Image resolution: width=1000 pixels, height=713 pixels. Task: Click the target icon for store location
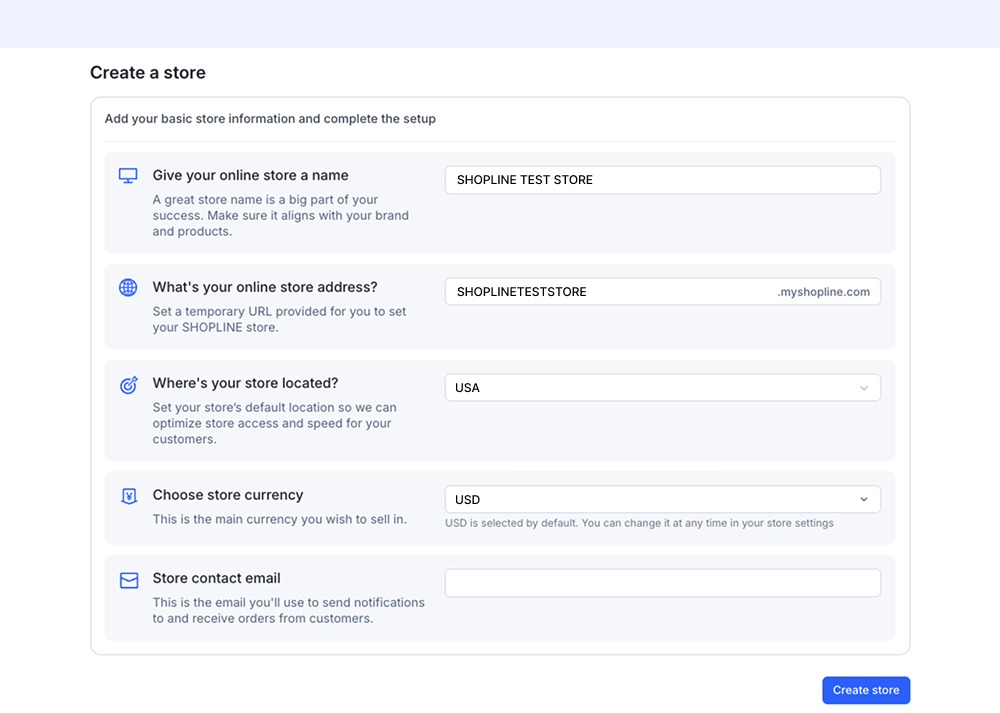point(128,385)
